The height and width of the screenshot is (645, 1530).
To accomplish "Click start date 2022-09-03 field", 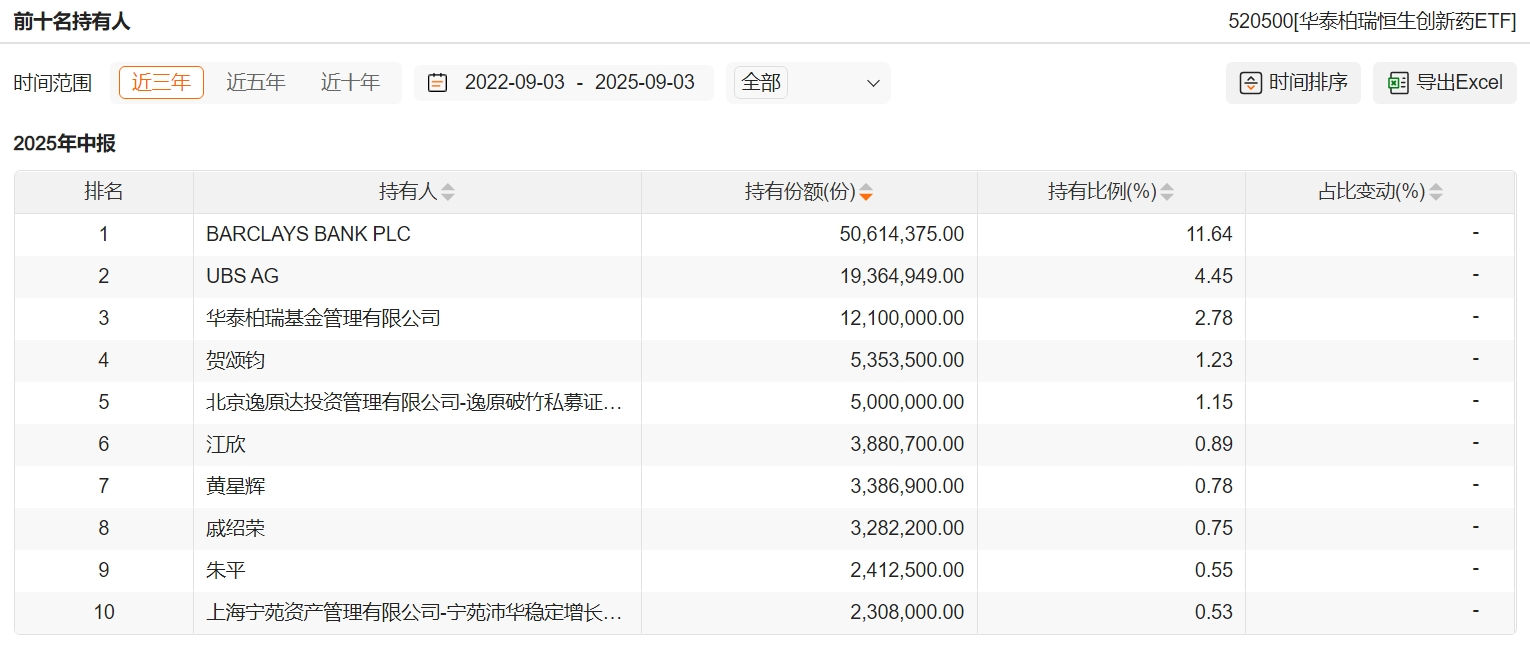I will tap(515, 83).
